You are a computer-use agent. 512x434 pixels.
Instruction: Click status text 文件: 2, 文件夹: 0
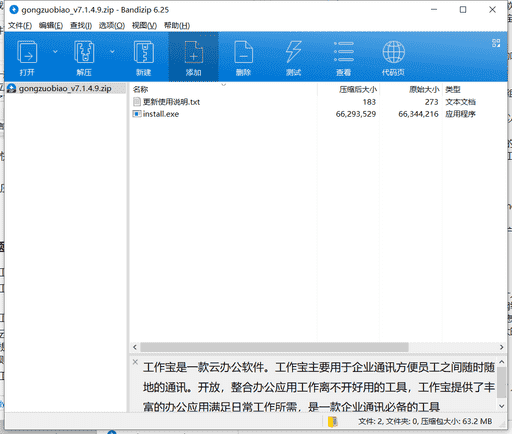pyautogui.click(x=388, y=422)
